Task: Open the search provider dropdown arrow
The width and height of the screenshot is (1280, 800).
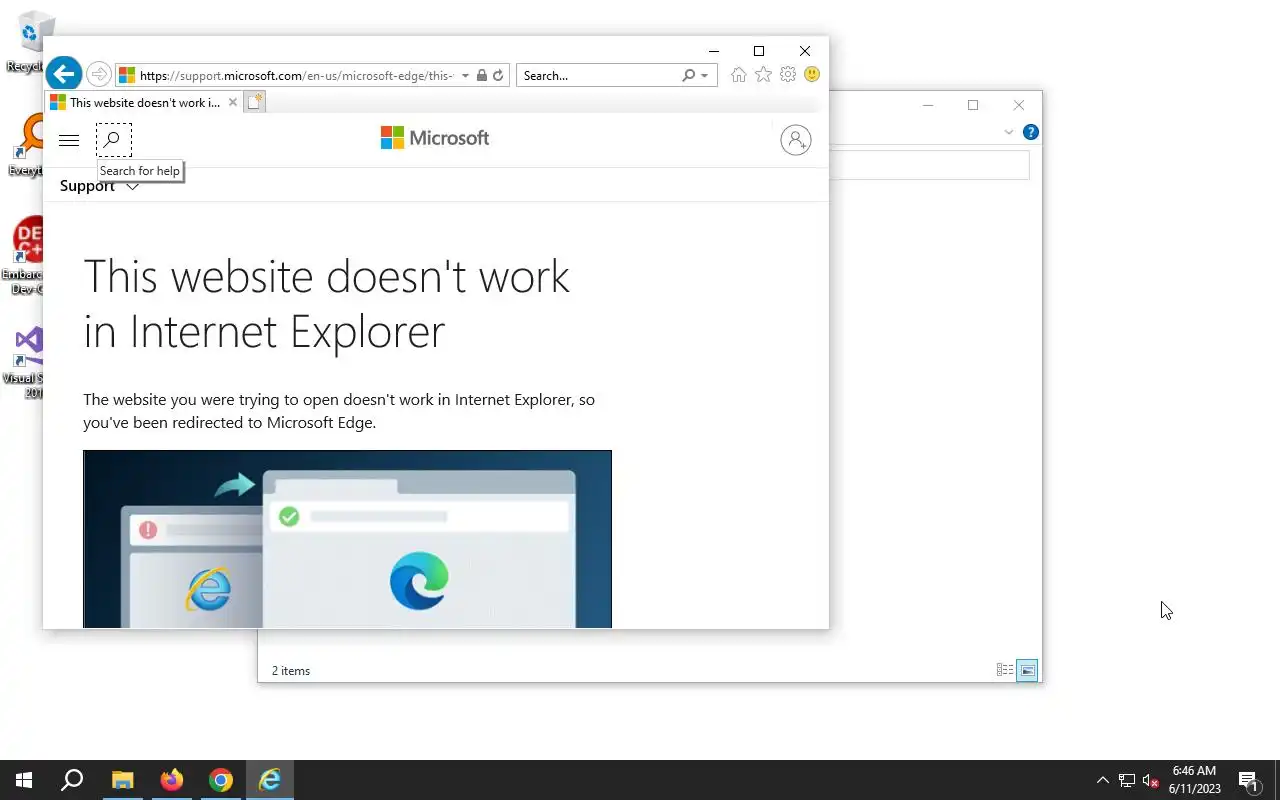Action: pyautogui.click(x=705, y=76)
